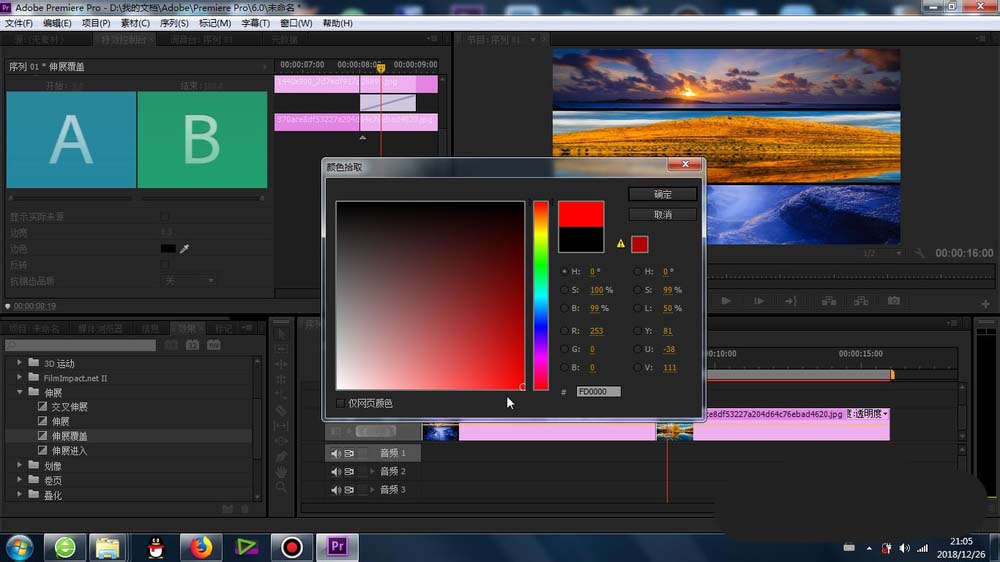1000x562 pixels.
Task: Click the delete trash icon in Effects panel
Action: coord(245,508)
